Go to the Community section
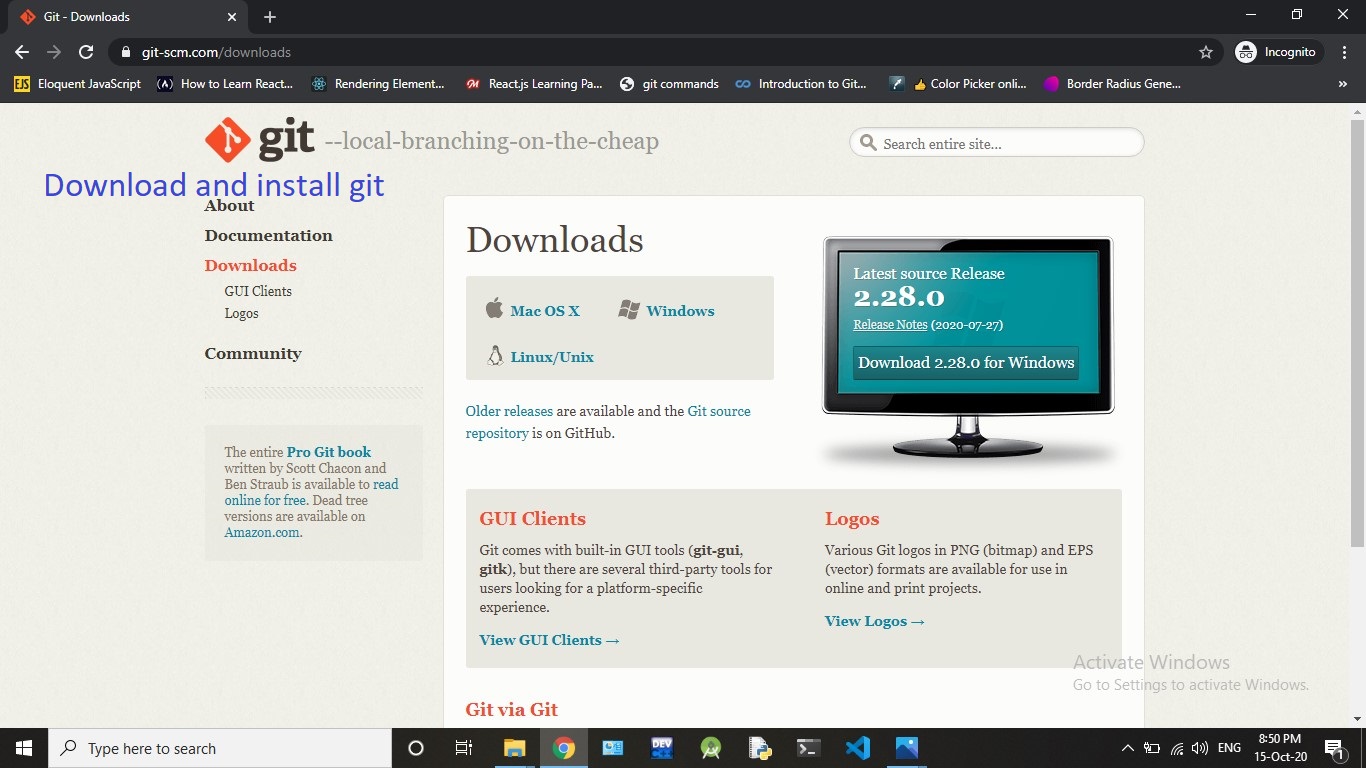 point(253,354)
